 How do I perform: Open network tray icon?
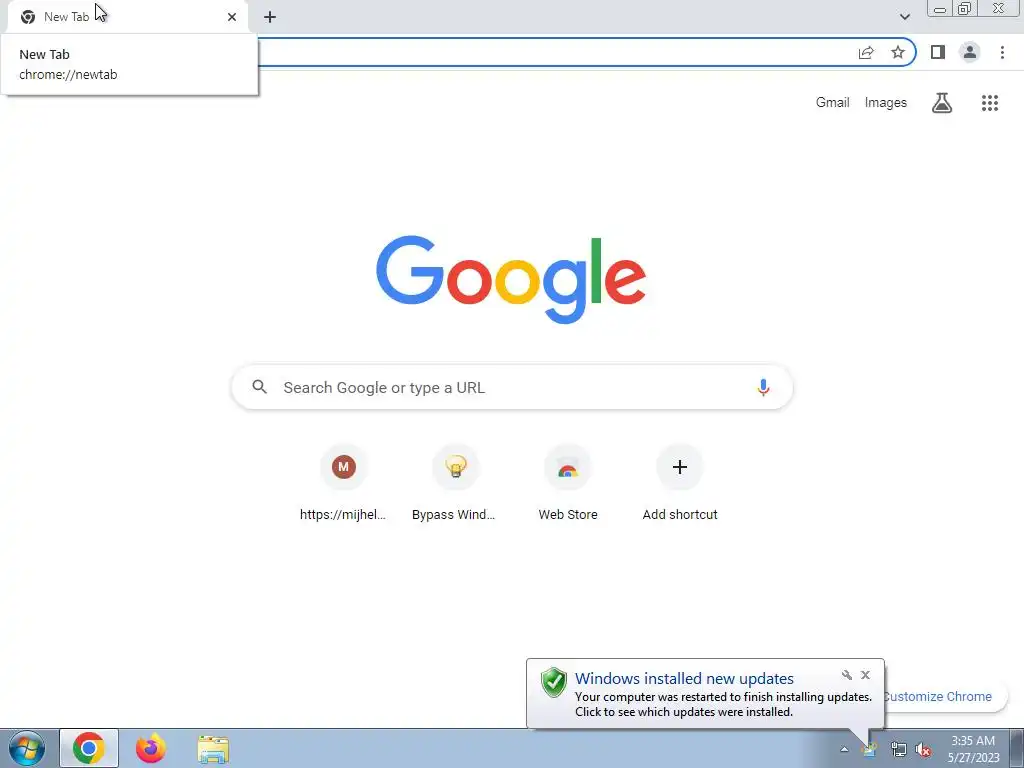click(898, 750)
